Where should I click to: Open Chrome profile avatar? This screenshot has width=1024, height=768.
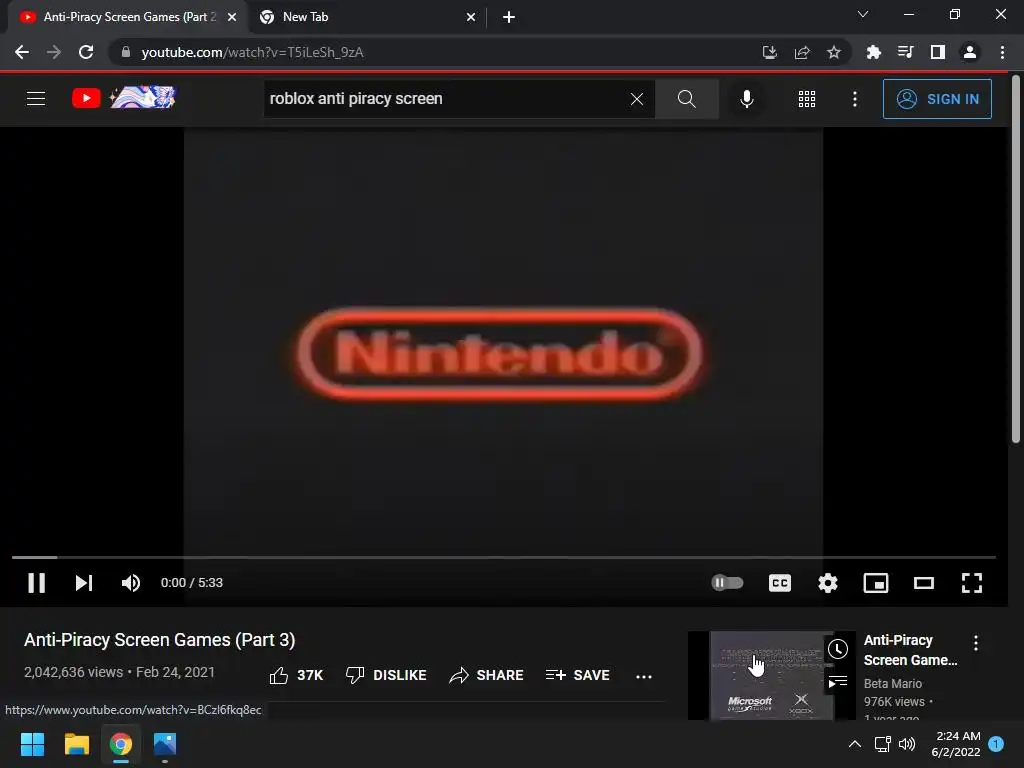coord(970,52)
